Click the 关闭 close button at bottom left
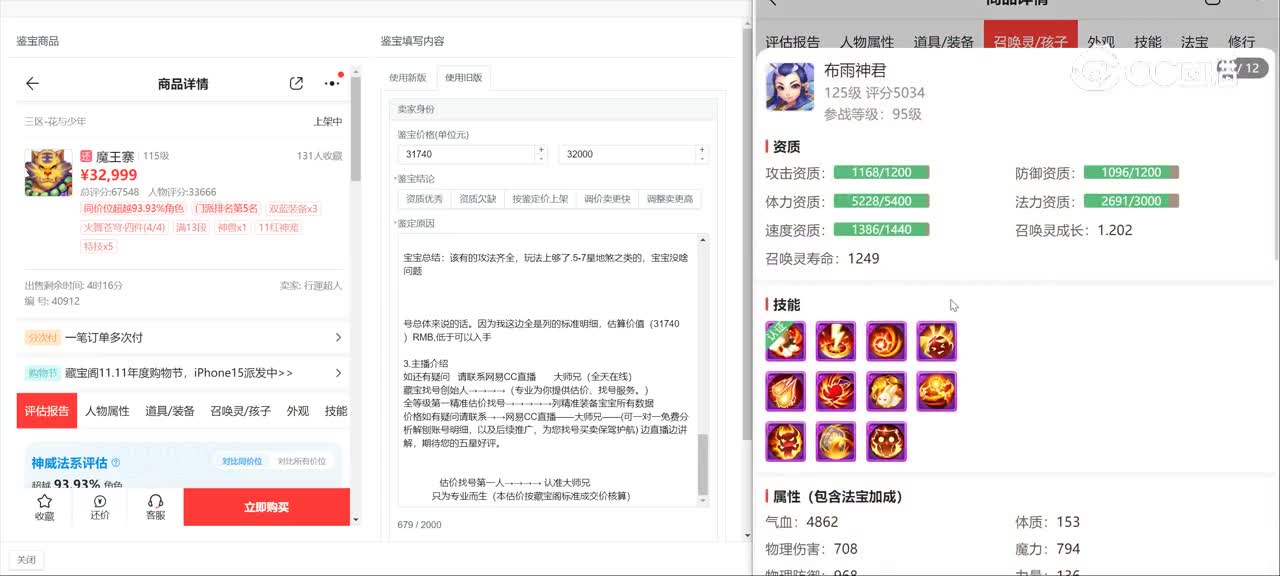The image size is (1280, 576). click(x=26, y=560)
